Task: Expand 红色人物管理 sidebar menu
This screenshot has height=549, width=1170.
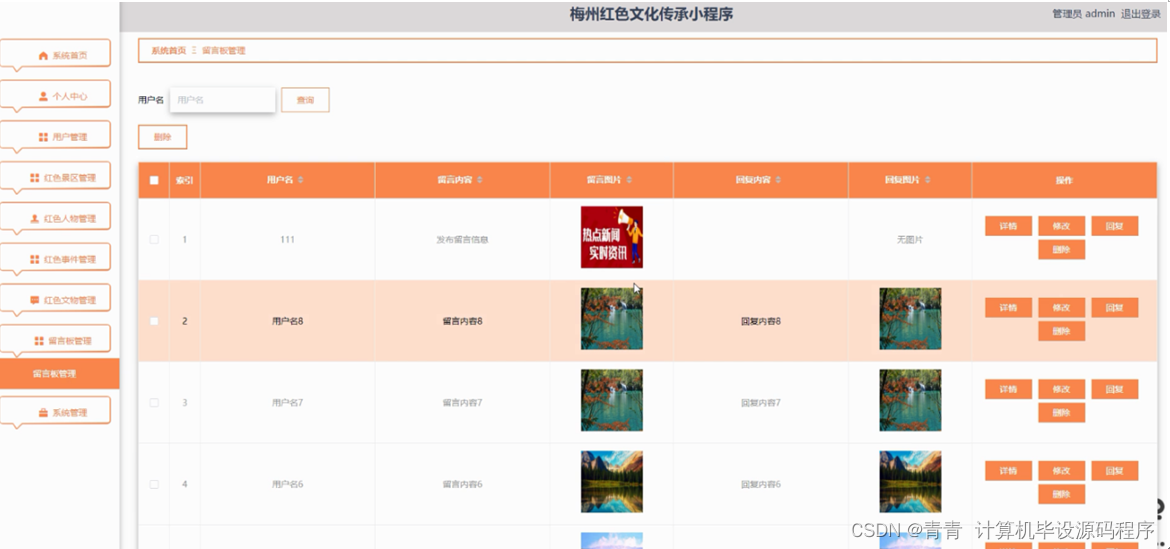Action: point(55,217)
